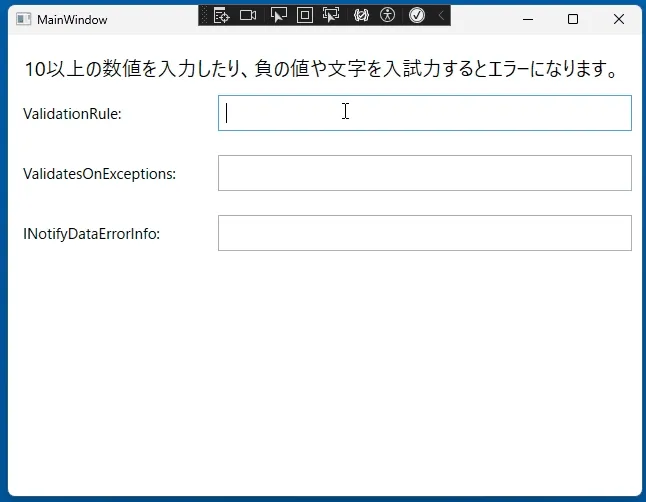Focus the INotifyDataErrorInfo text box
This screenshot has height=502, width=646.
(425, 233)
